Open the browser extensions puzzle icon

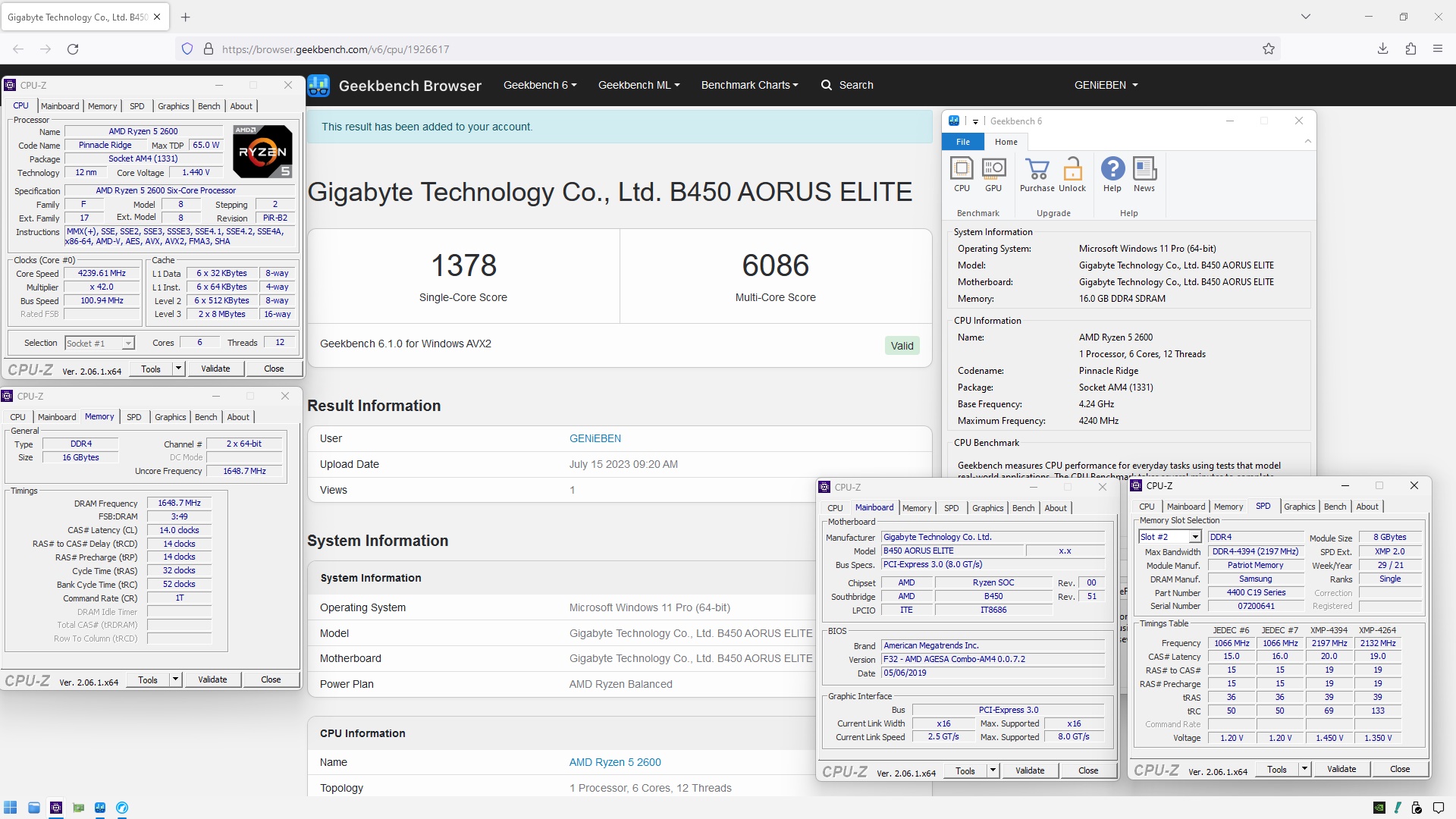(x=1410, y=49)
